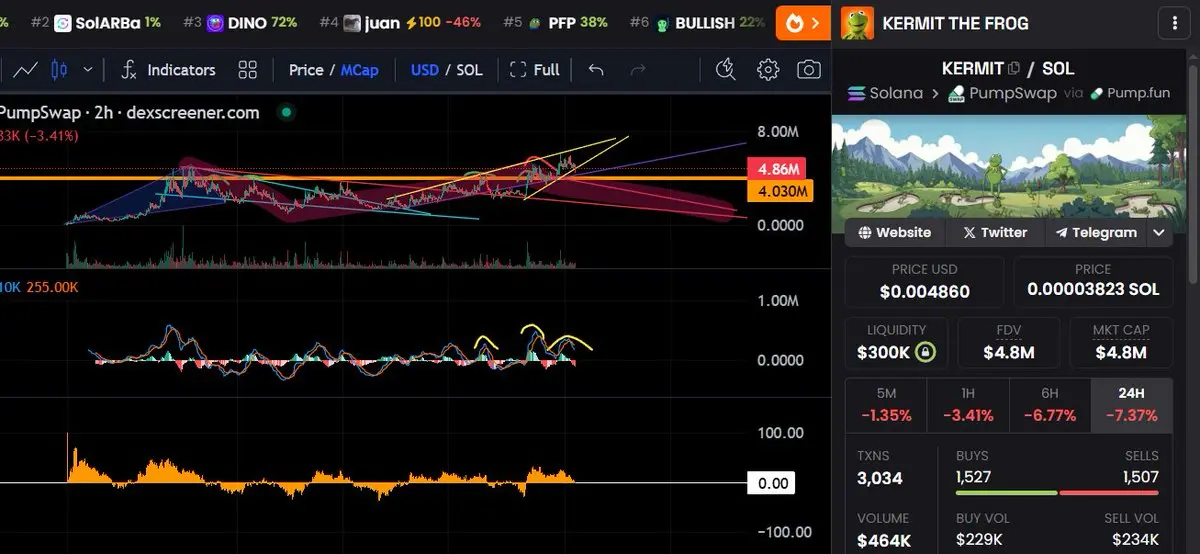Take a chart snapshot with camera icon

[x=809, y=70]
